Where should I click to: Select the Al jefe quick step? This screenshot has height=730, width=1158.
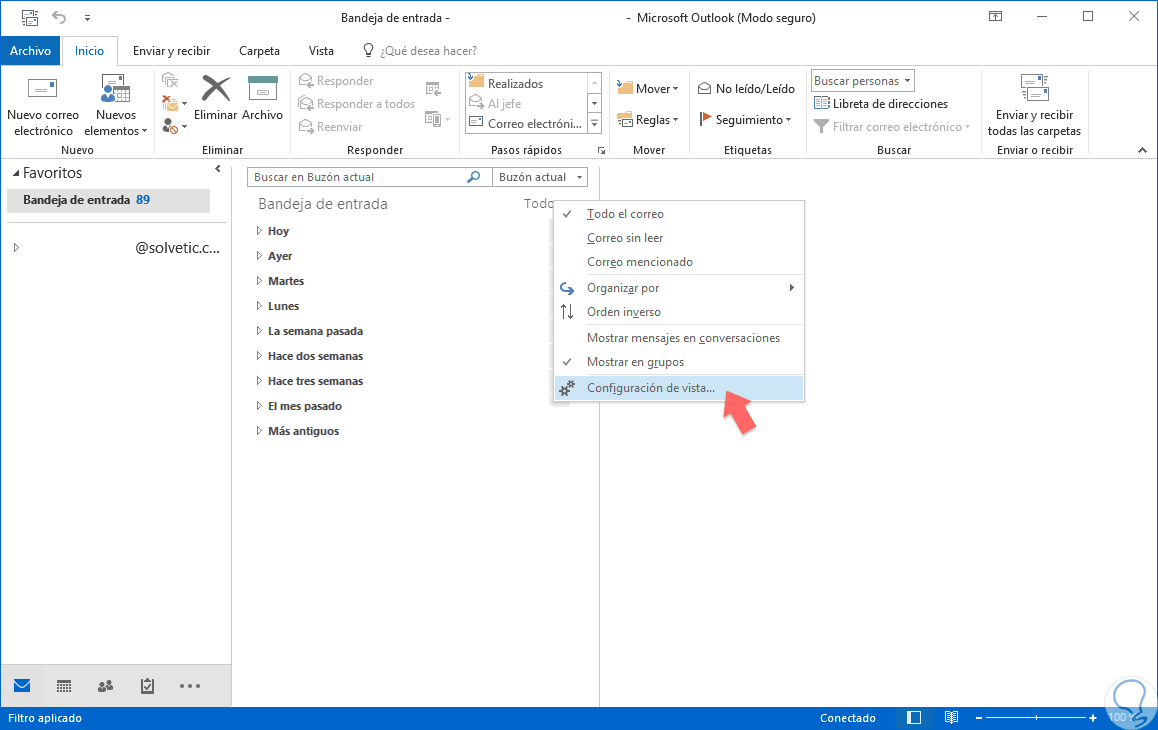527,103
